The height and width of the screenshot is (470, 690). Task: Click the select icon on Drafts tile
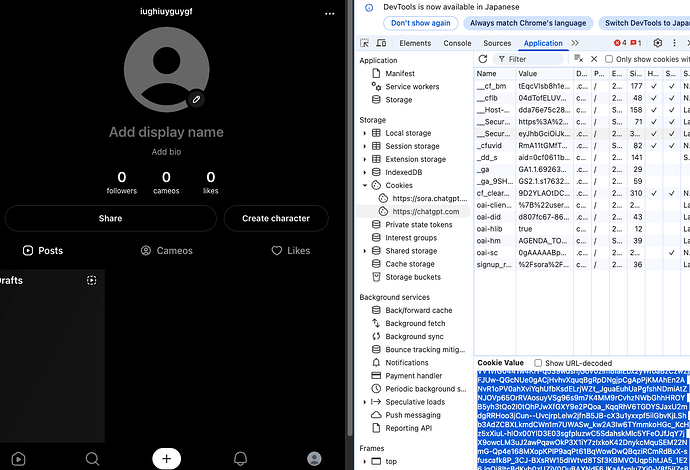click(x=92, y=280)
